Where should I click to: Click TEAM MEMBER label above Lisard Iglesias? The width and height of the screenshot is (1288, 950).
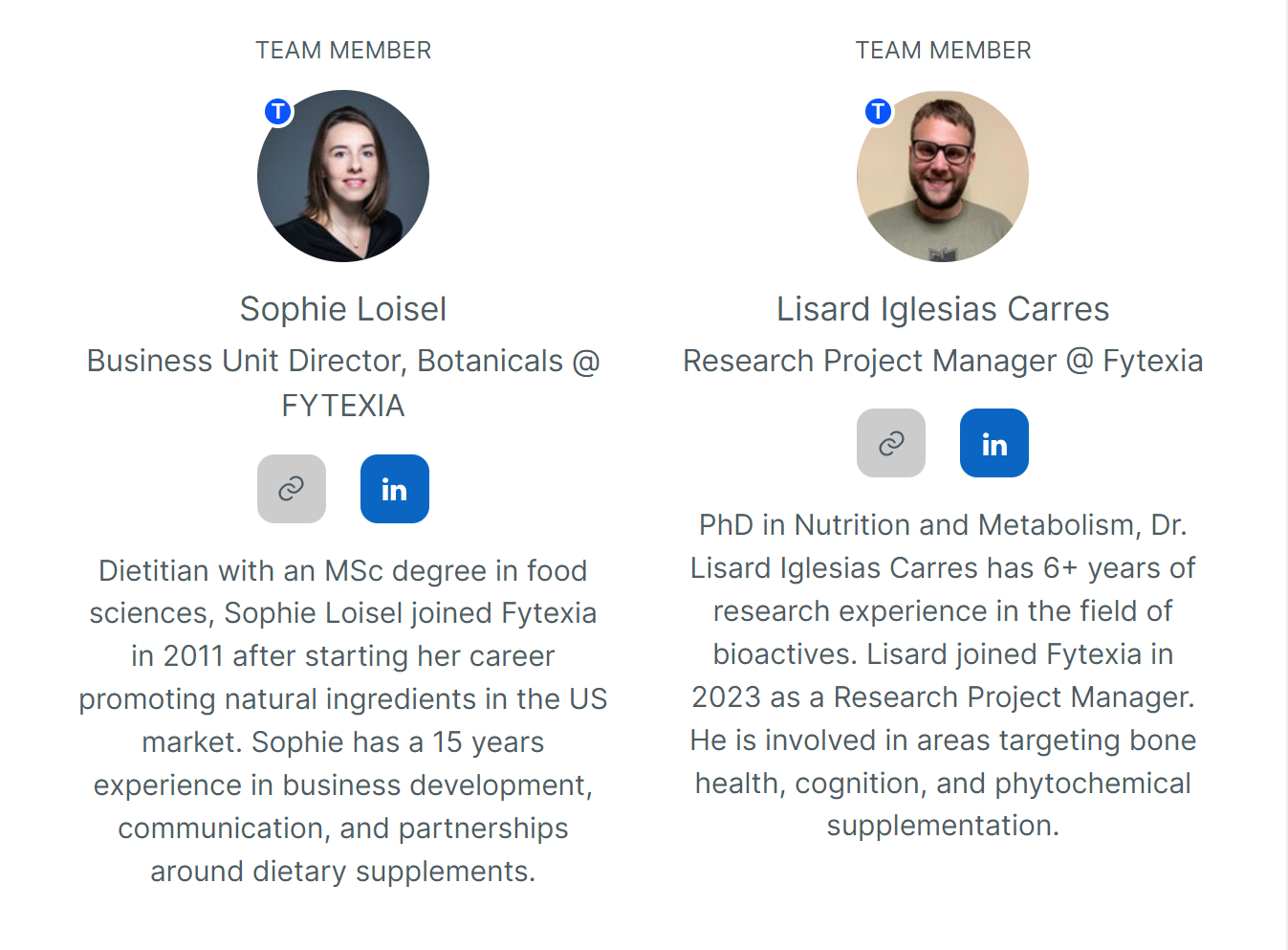point(943,50)
